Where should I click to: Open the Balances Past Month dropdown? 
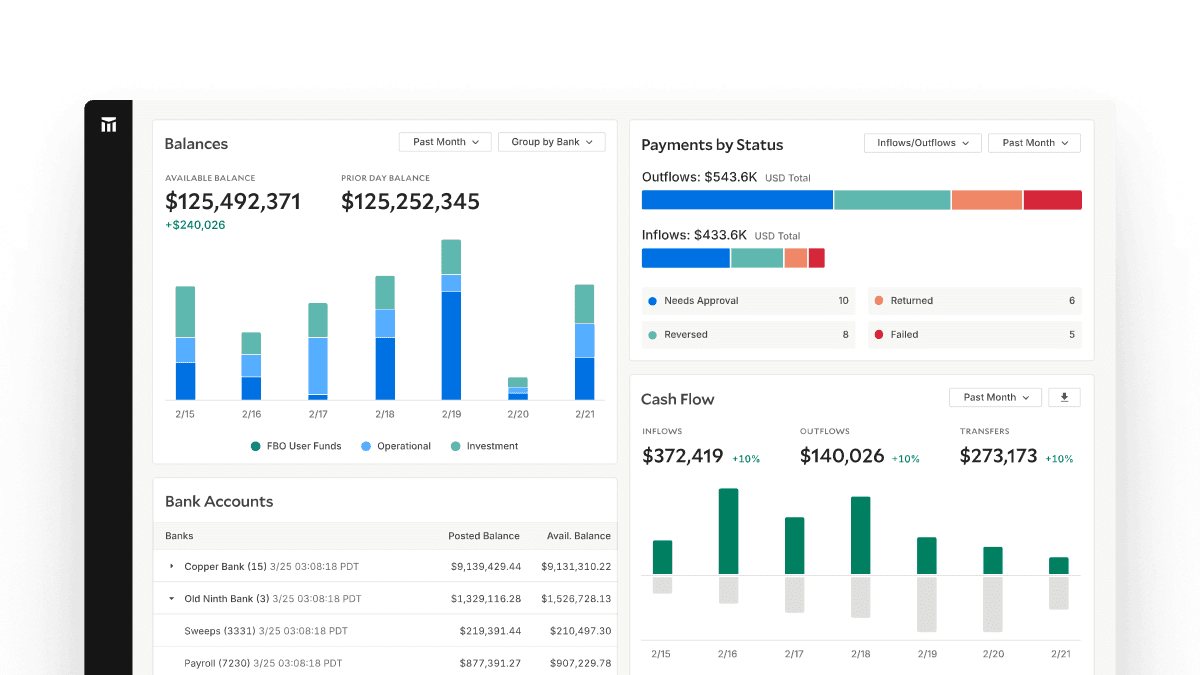(445, 142)
